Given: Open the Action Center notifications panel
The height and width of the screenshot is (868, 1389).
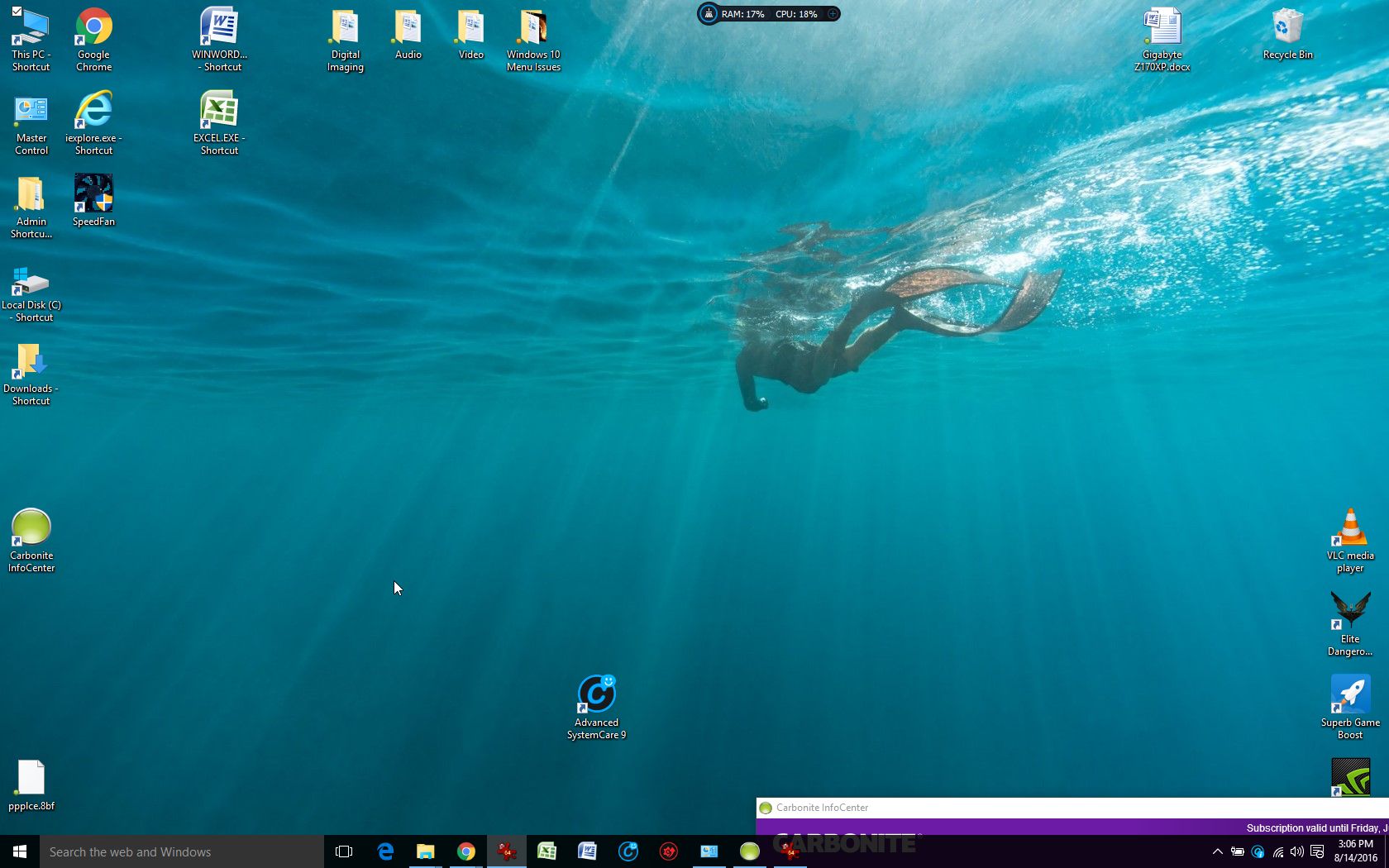Looking at the screenshot, I should [1317, 851].
